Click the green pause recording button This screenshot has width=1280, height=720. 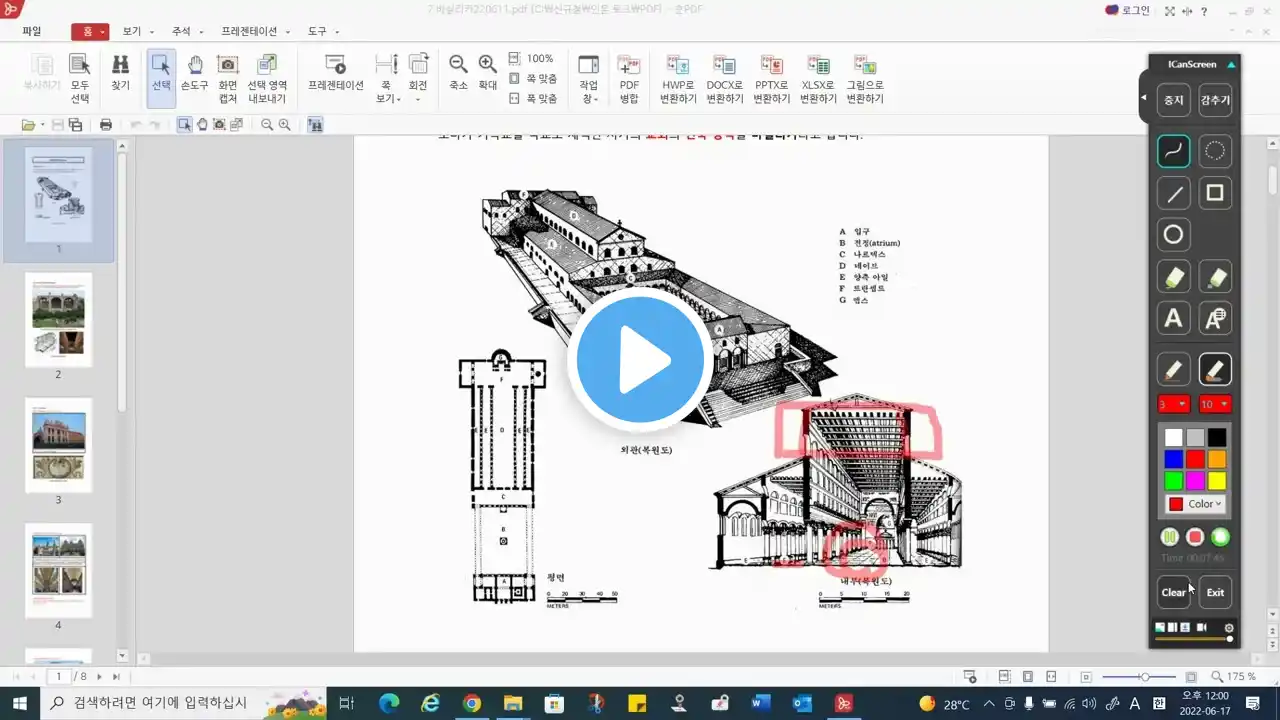(x=1170, y=537)
